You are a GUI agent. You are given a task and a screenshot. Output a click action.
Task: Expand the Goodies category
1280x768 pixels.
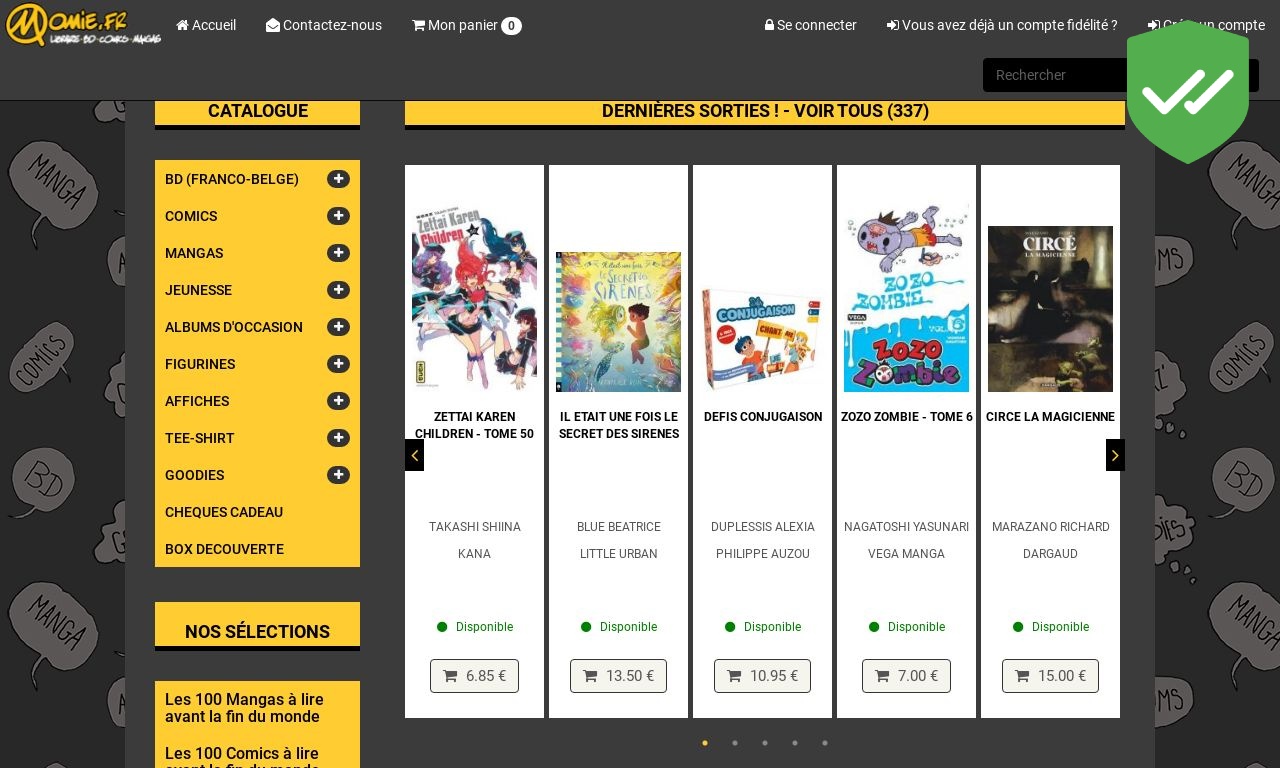[x=338, y=475]
